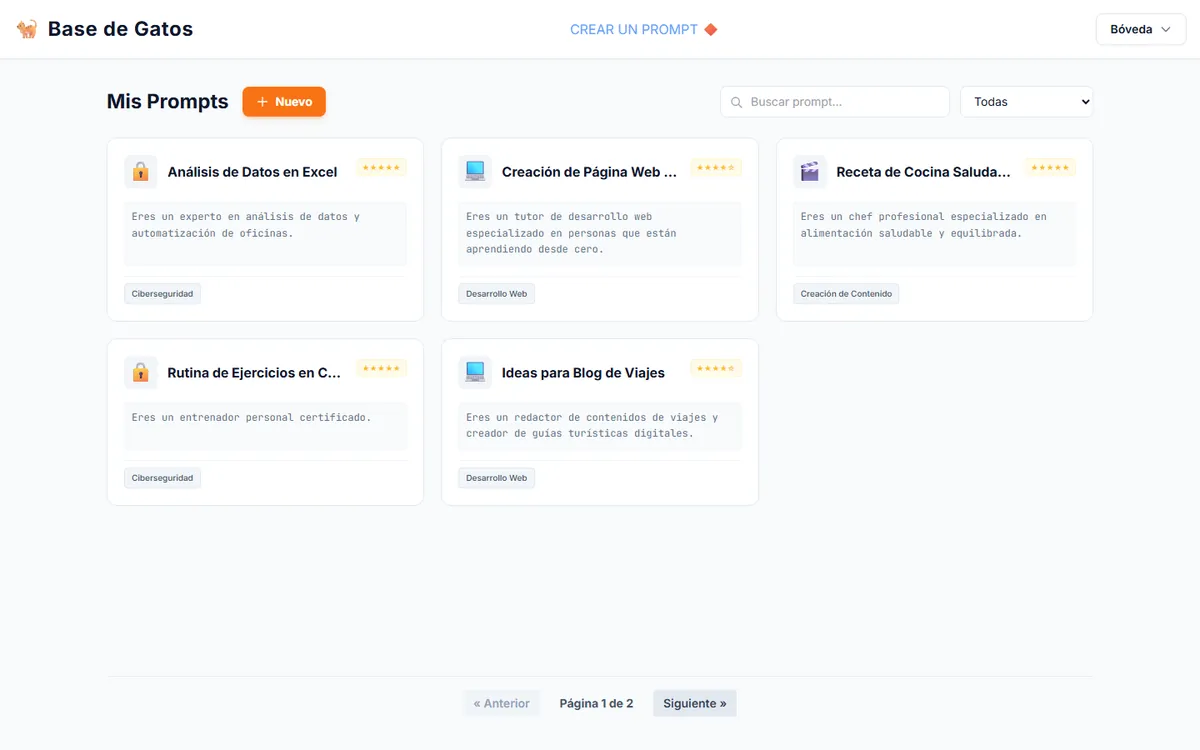The image size is (1200, 750).
Task: Click the magnifier icon in search box
Action: (737, 102)
